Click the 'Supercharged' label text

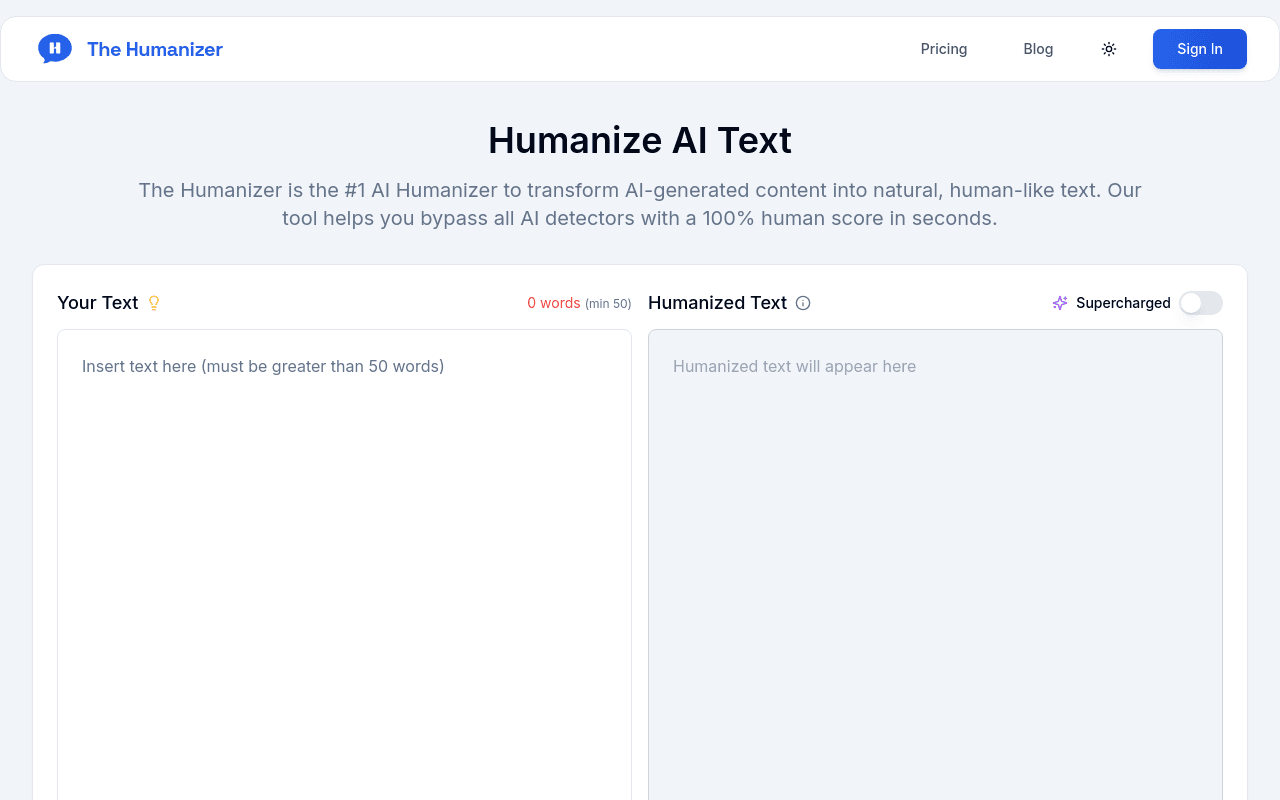coord(1123,303)
